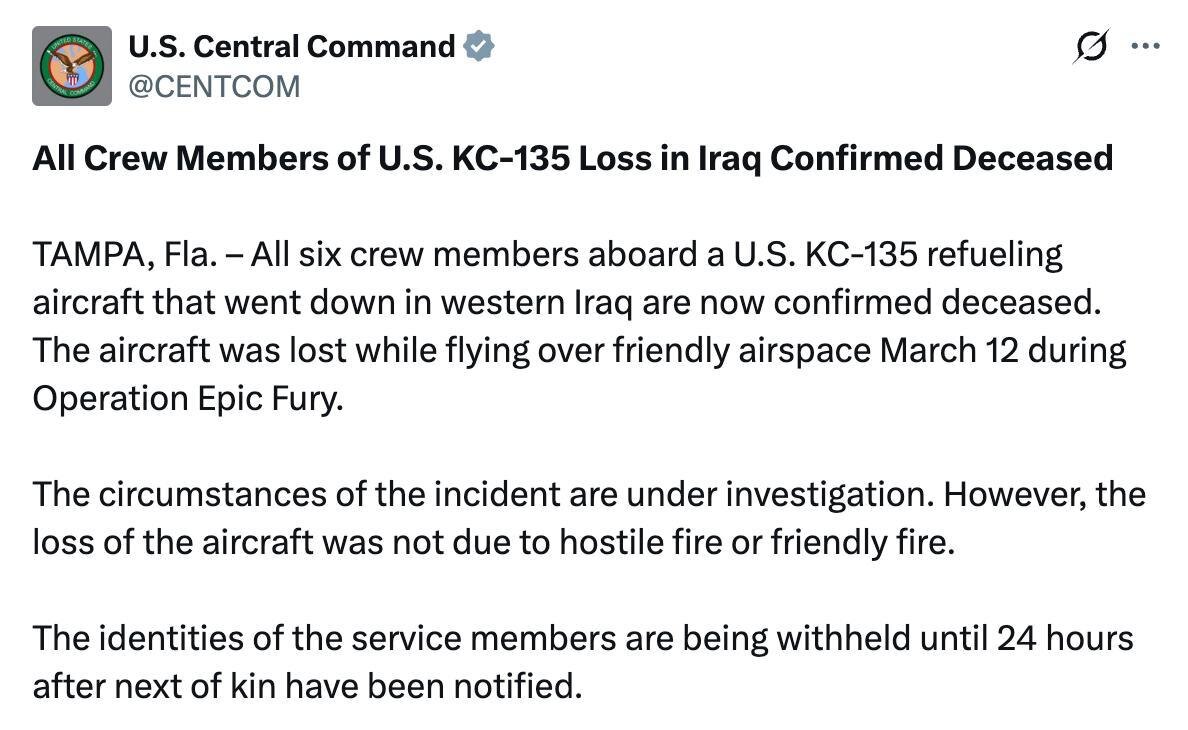This screenshot has height=730, width=1188.
Task: Click the blue verified badge
Action: [479, 46]
